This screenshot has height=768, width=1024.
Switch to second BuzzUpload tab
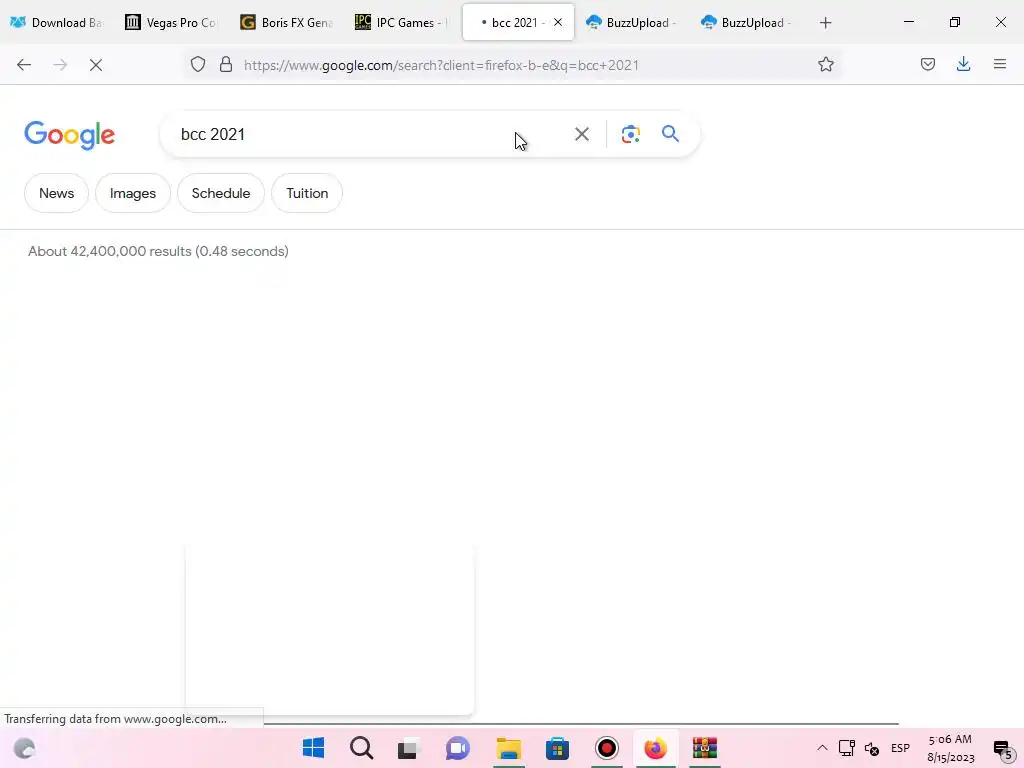746,23
